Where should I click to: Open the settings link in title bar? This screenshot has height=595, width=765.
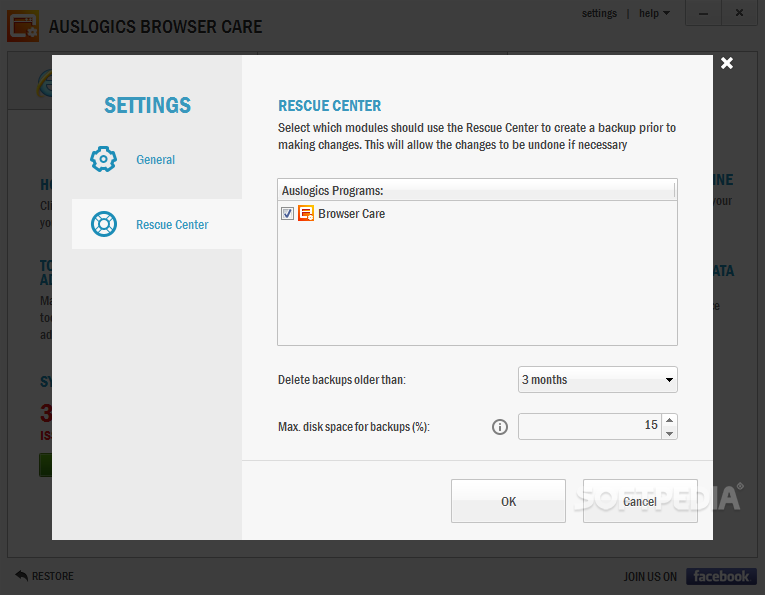(599, 13)
